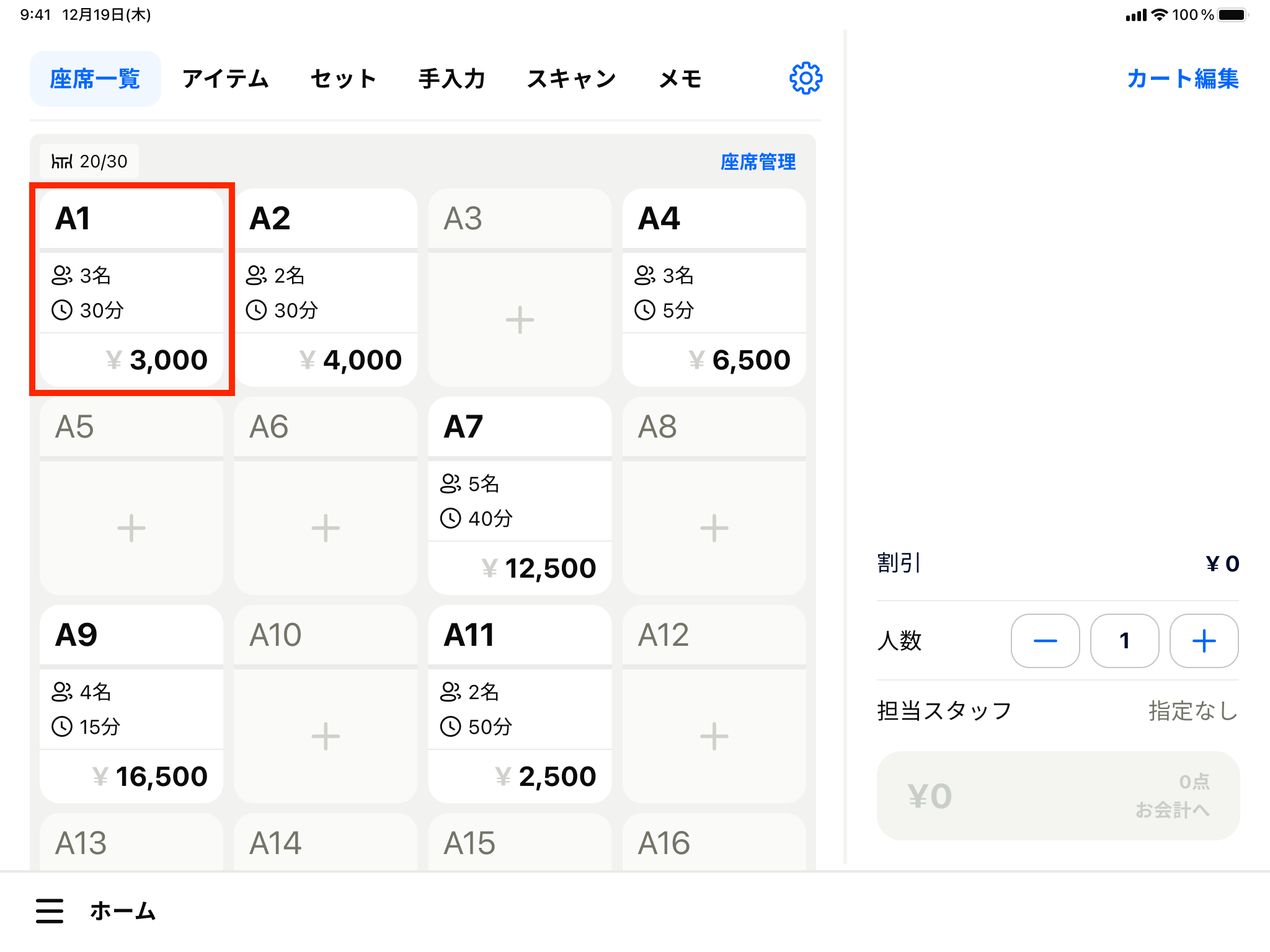Tap the 20/30 seat occupancy badge
The image size is (1270, 952).
coord(89,162)
